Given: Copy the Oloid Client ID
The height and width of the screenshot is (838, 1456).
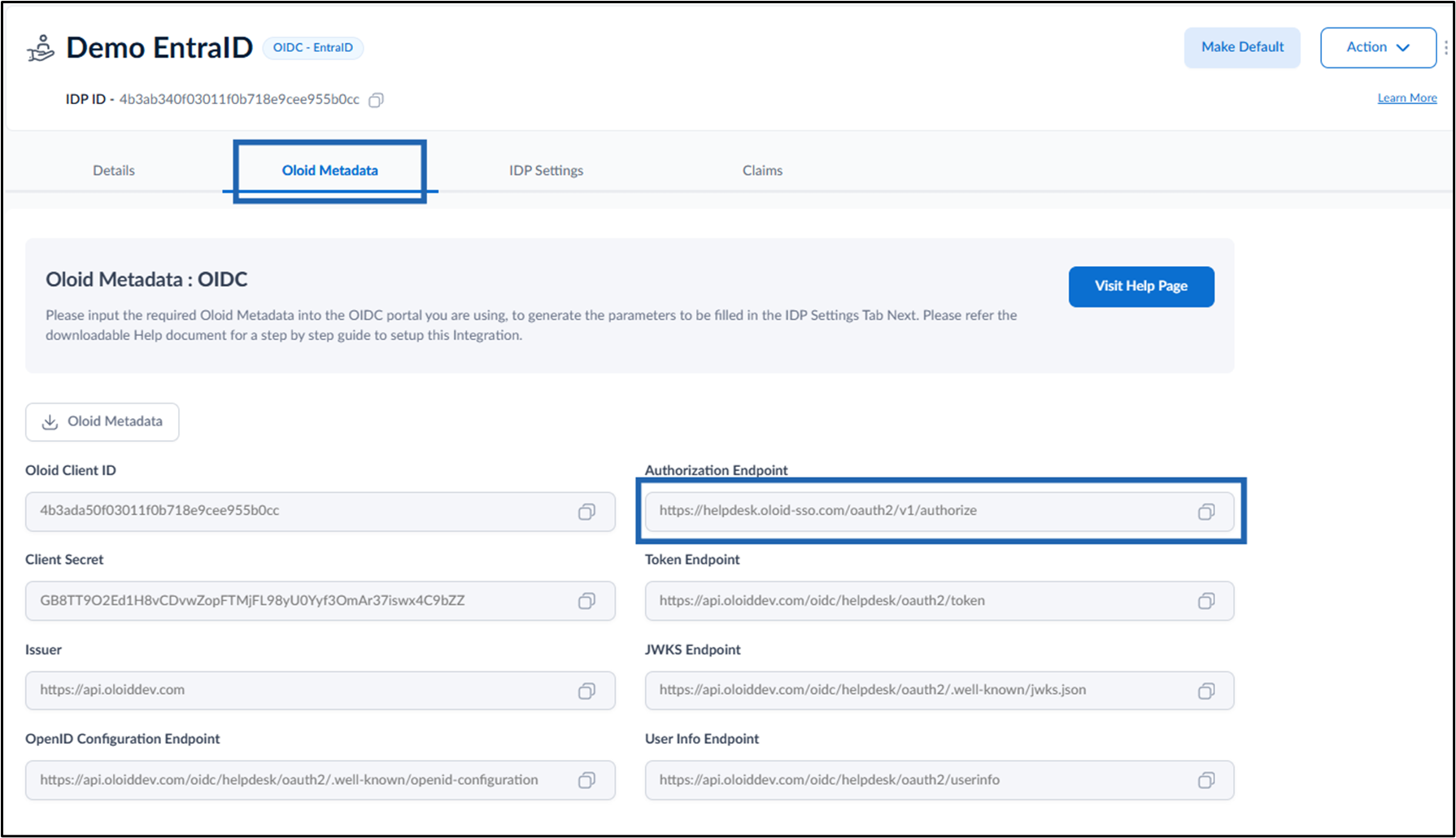Looking at the screenshot, I should click(586, 512).
